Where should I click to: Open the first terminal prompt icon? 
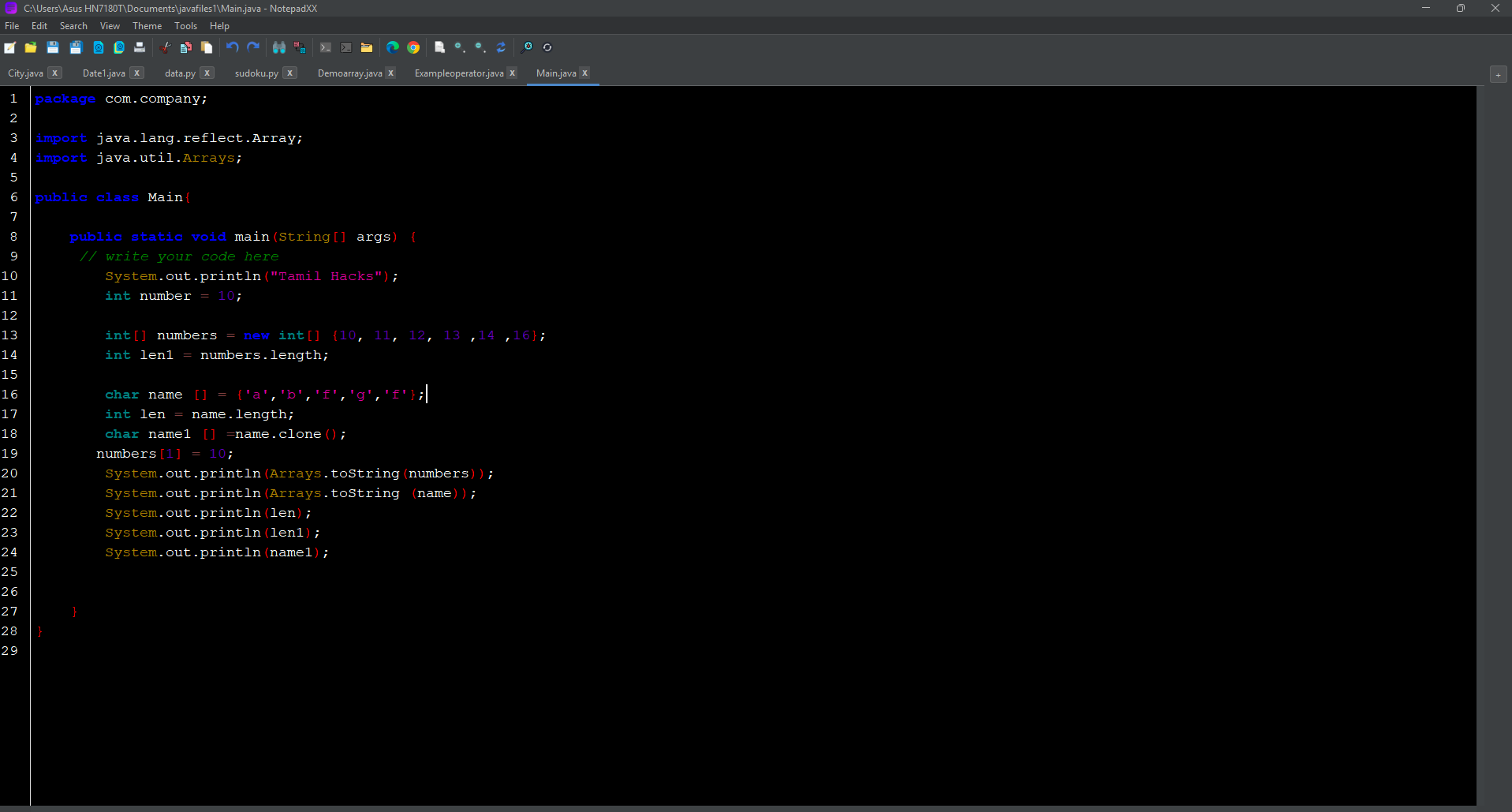(326, 47)
